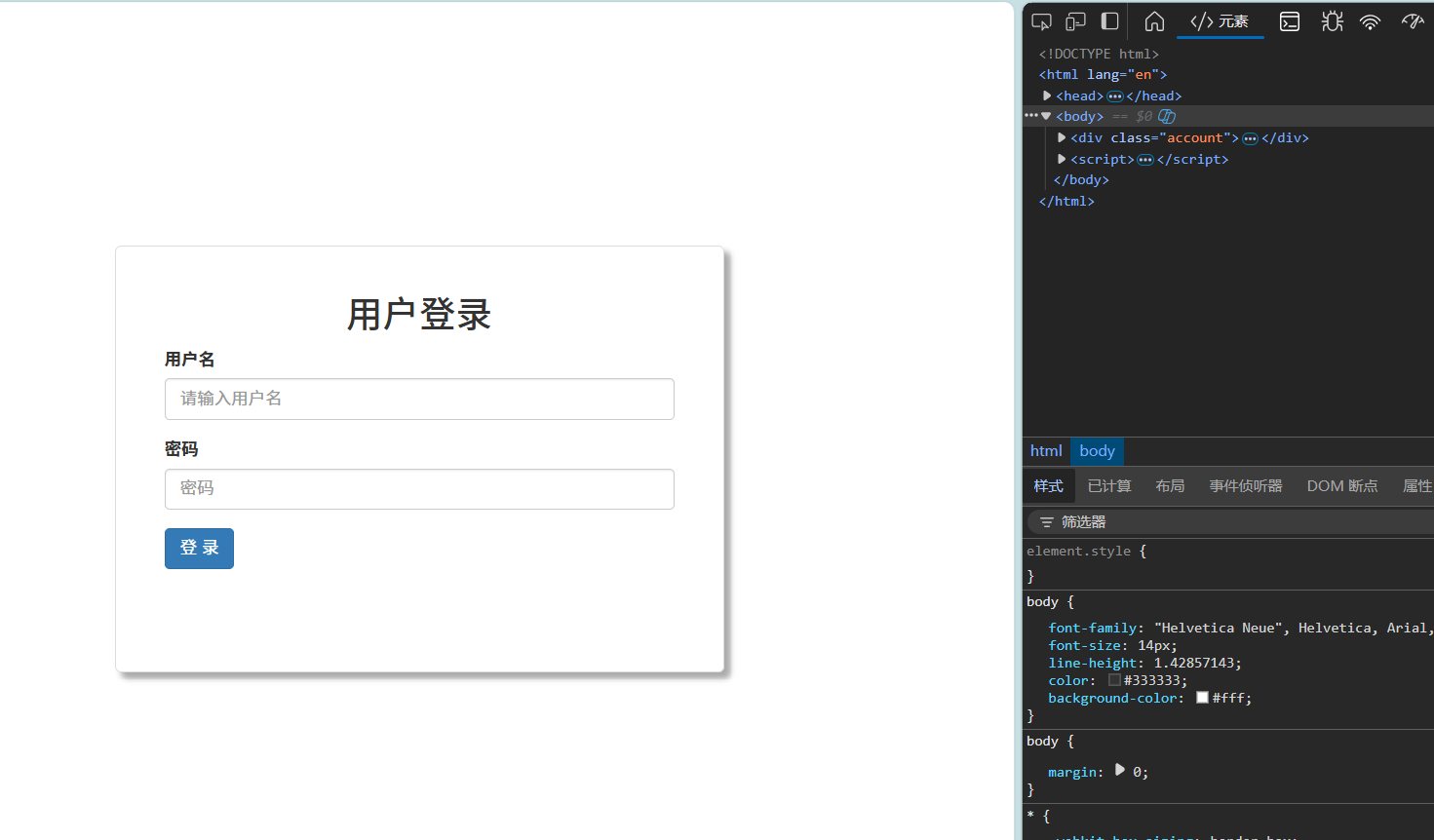Click the html breadcrumb item
The image size is (1434, 840).
pos(1046,451)
